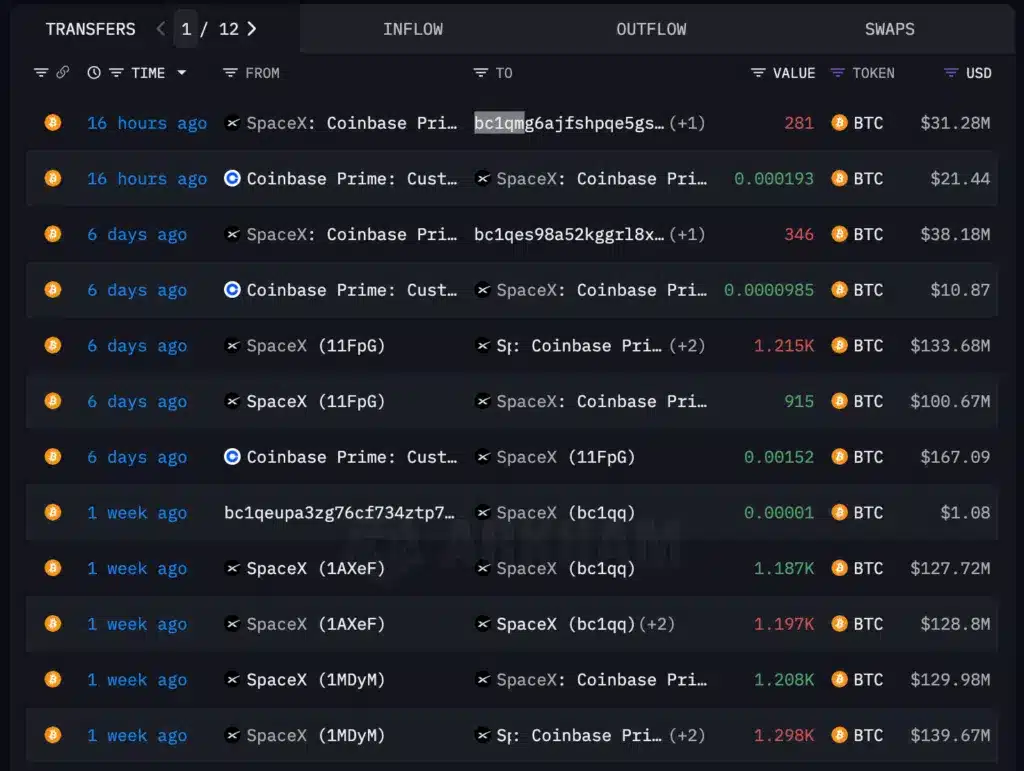Viewport: 1024px width, 771px height.
Task: Switch to the OUTFLOW tab
Action: [x=651, y=29]
